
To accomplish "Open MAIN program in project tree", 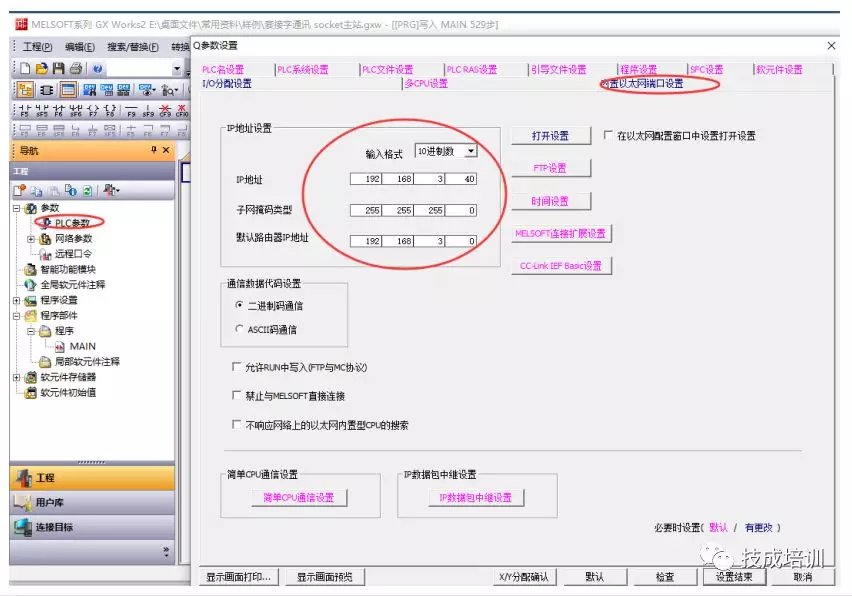I will click(82, 346).
